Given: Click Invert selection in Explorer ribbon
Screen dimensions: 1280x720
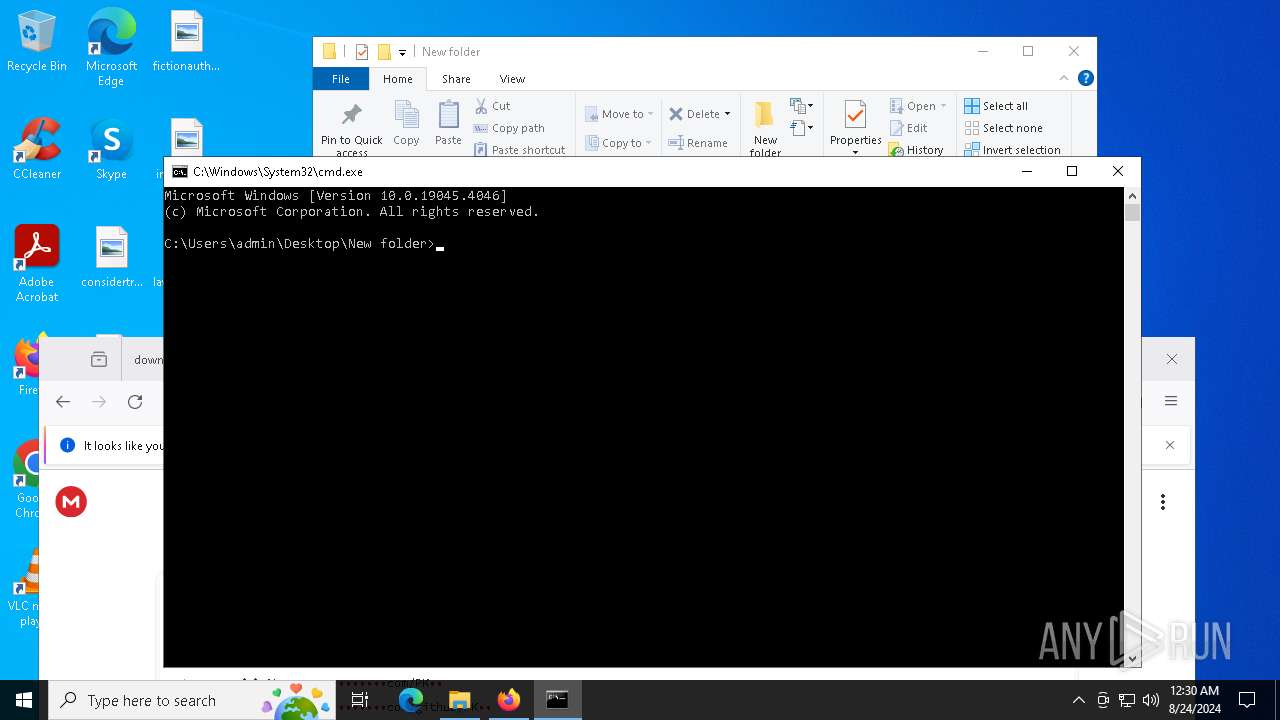Looking at the screenshot, I should click(x=1012, y=150).
